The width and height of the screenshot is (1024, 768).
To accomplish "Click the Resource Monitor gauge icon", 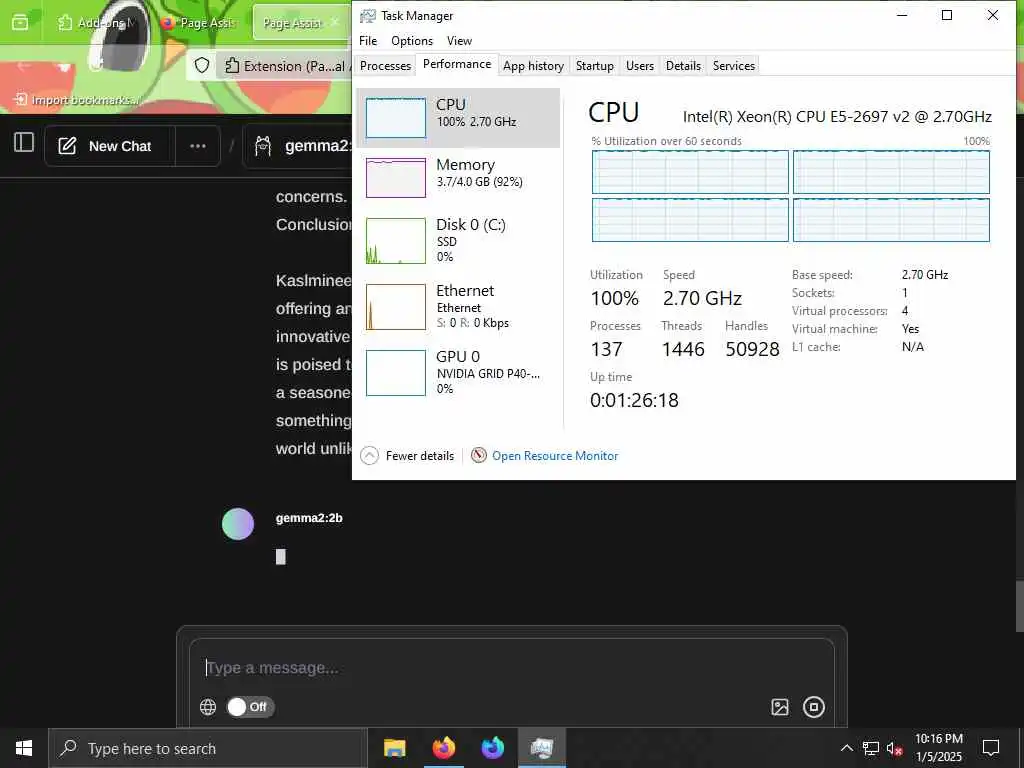I will coord(479,455).
